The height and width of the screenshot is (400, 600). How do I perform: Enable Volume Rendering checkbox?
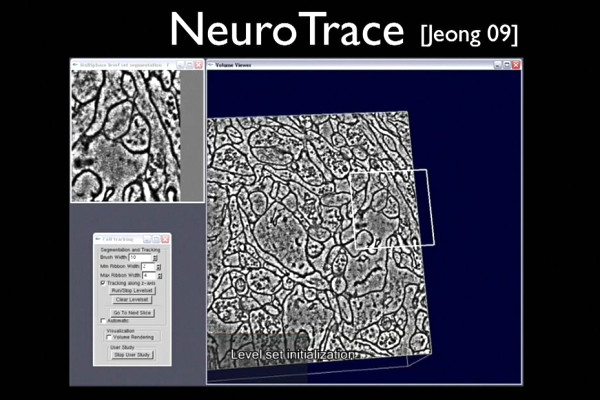(x=109, y=338)
